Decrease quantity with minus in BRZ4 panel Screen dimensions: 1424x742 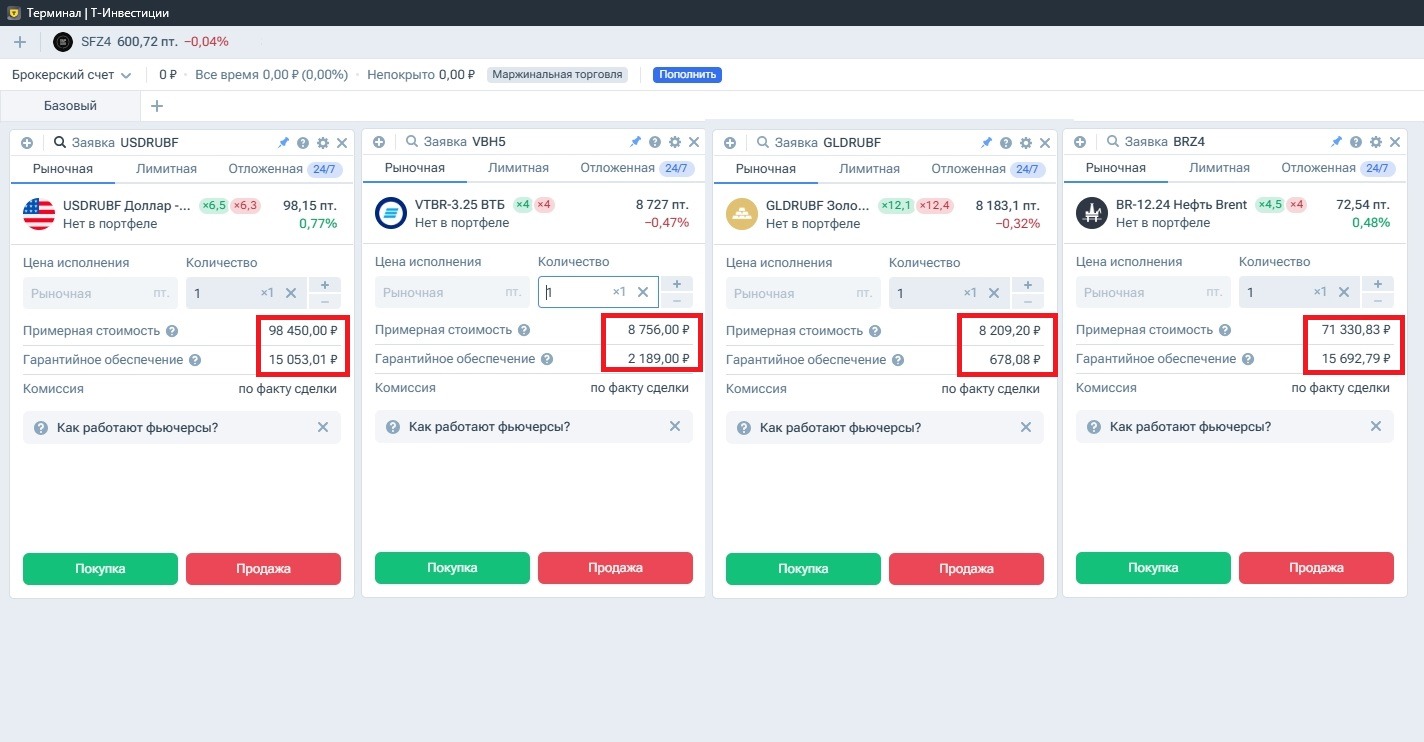[1378, 300]
